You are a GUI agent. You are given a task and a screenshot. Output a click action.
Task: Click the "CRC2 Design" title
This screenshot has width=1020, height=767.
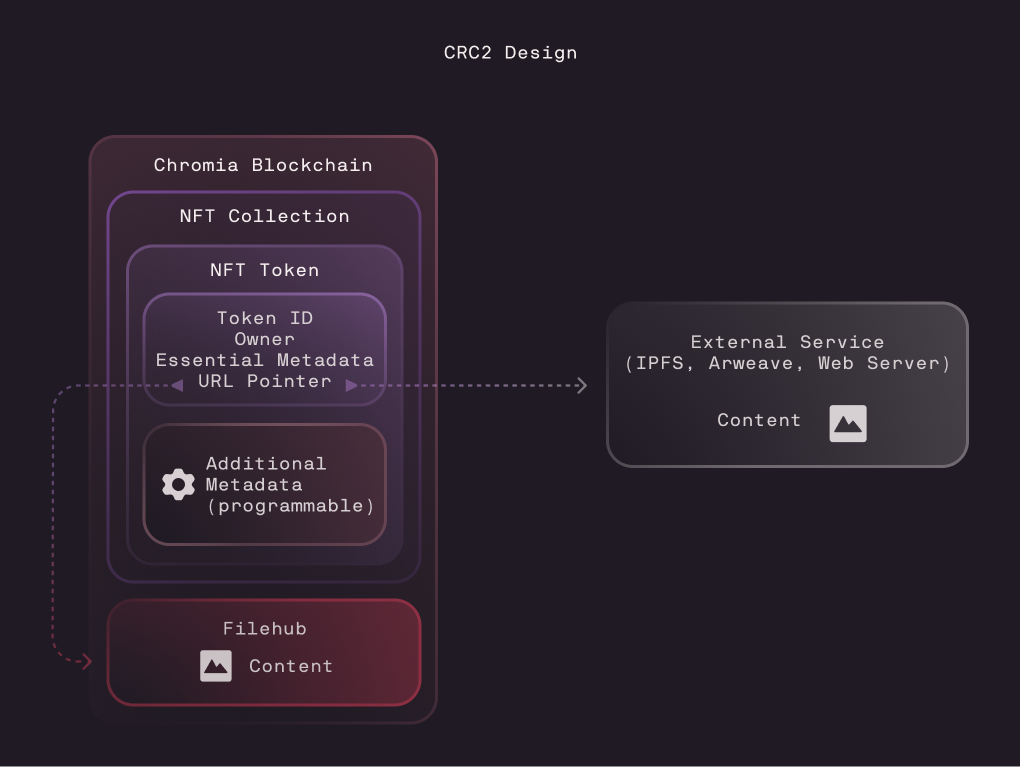pyautogui.click(x=511, y=53)
